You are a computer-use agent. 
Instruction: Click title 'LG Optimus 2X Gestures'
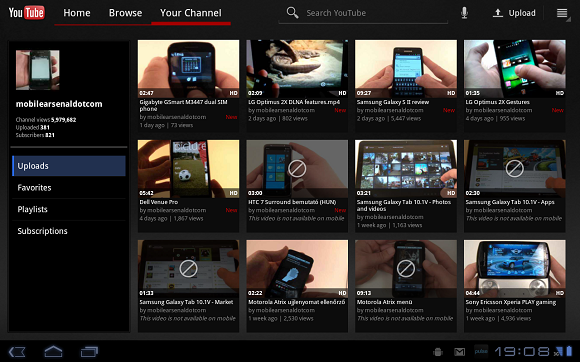click(x=498, y=102)
